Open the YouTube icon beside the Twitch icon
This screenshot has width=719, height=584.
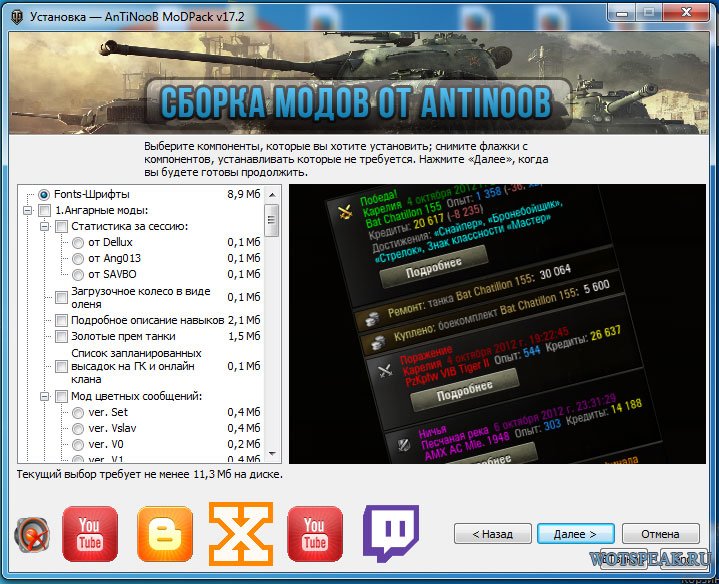315,534
